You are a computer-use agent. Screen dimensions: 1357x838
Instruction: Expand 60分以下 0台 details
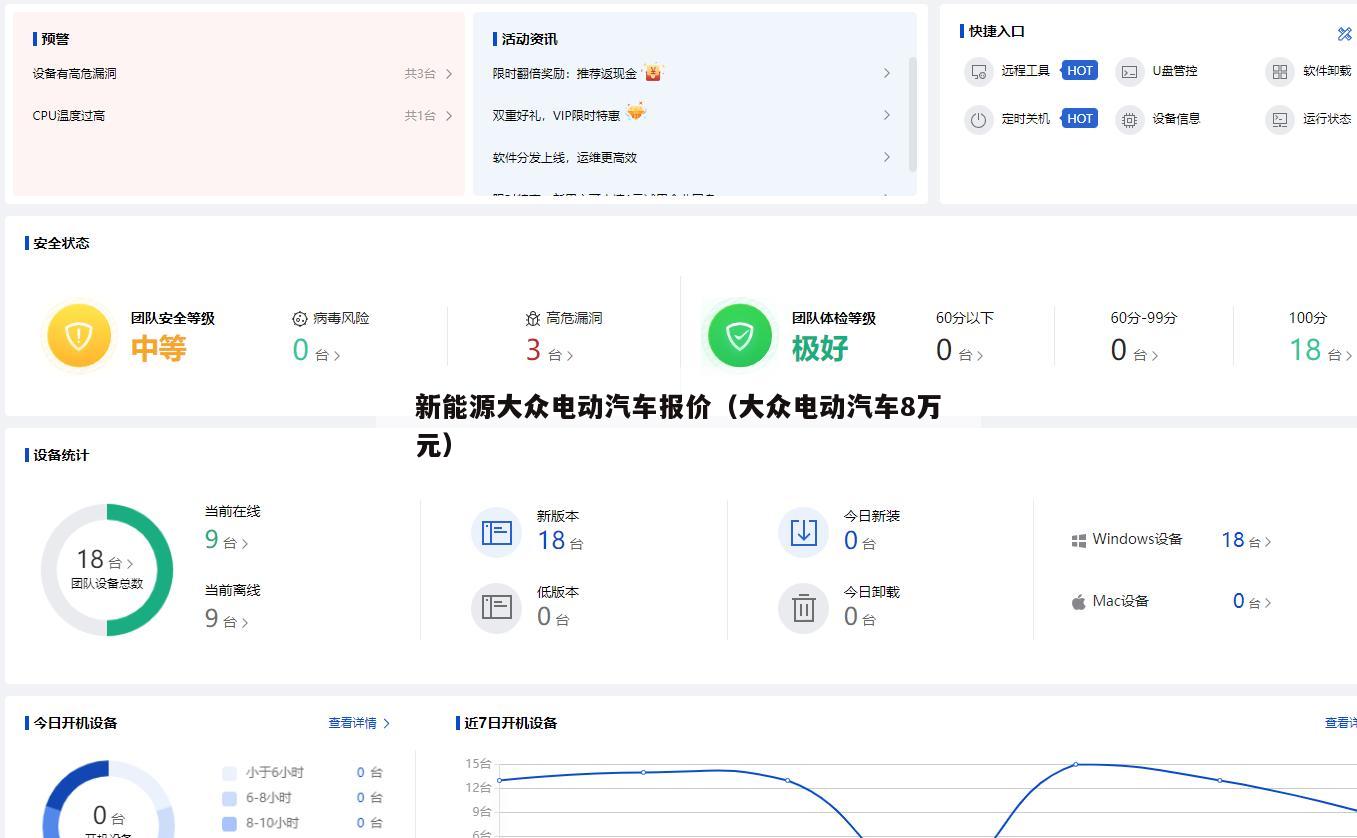959,350
